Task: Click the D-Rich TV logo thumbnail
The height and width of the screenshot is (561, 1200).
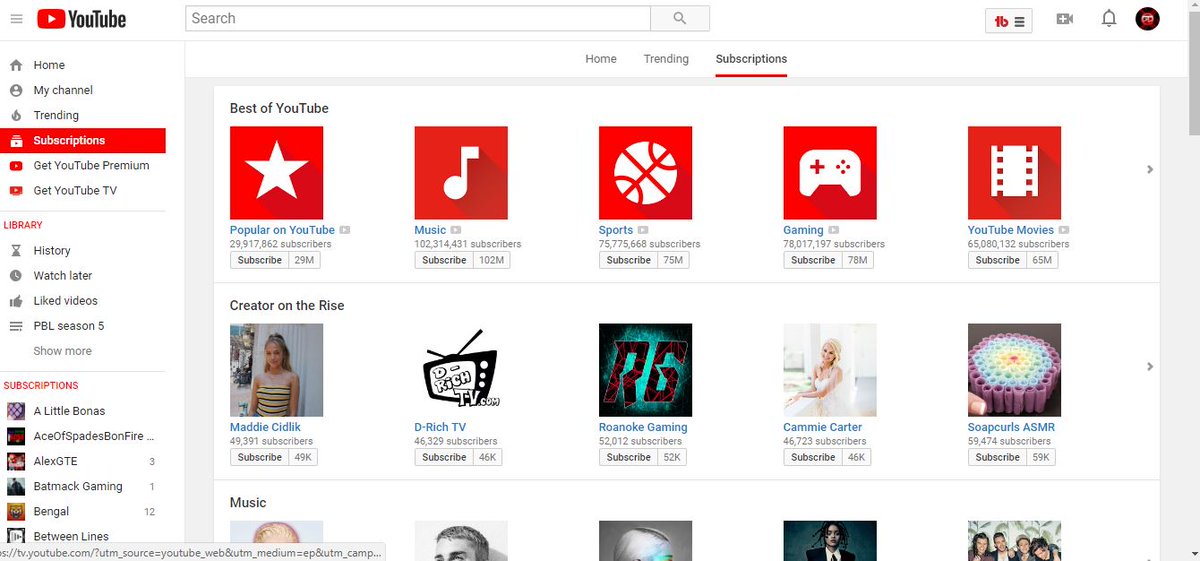Action: click(x=461, y=370)
